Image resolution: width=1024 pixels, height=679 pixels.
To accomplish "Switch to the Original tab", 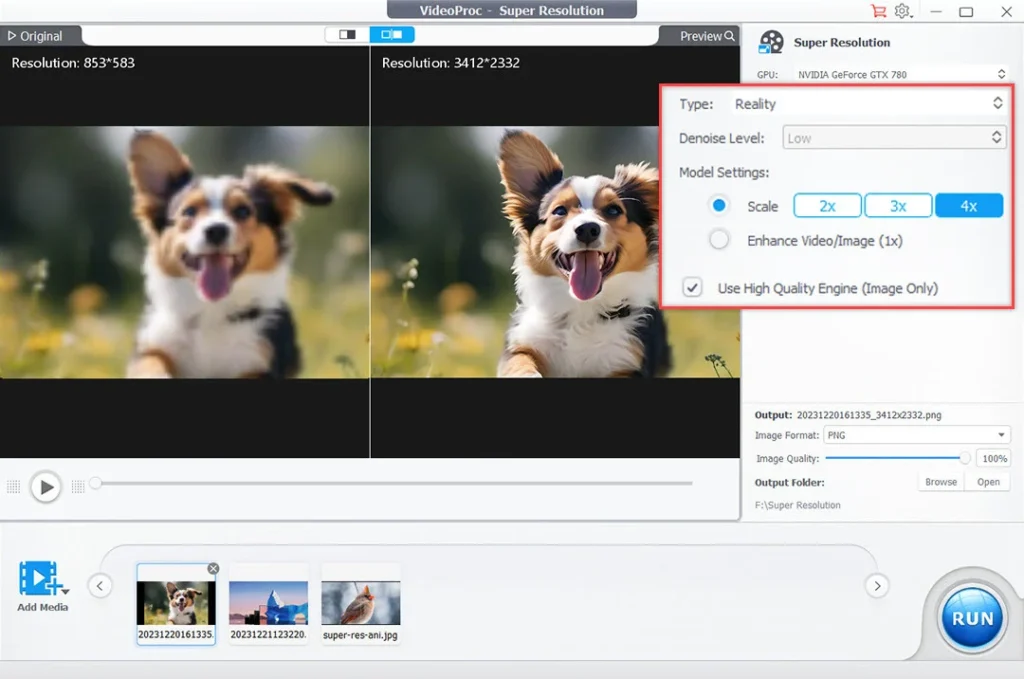I will [38, 35].
